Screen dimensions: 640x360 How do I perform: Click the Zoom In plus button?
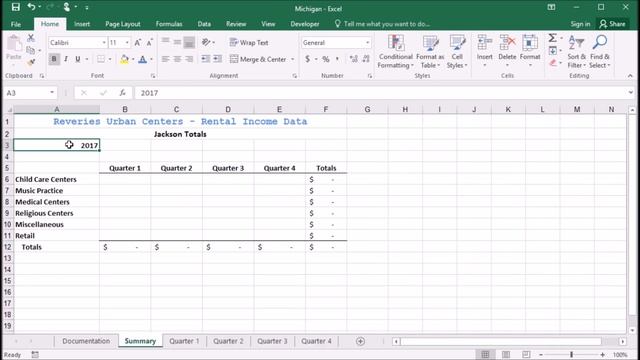(602, 355)
